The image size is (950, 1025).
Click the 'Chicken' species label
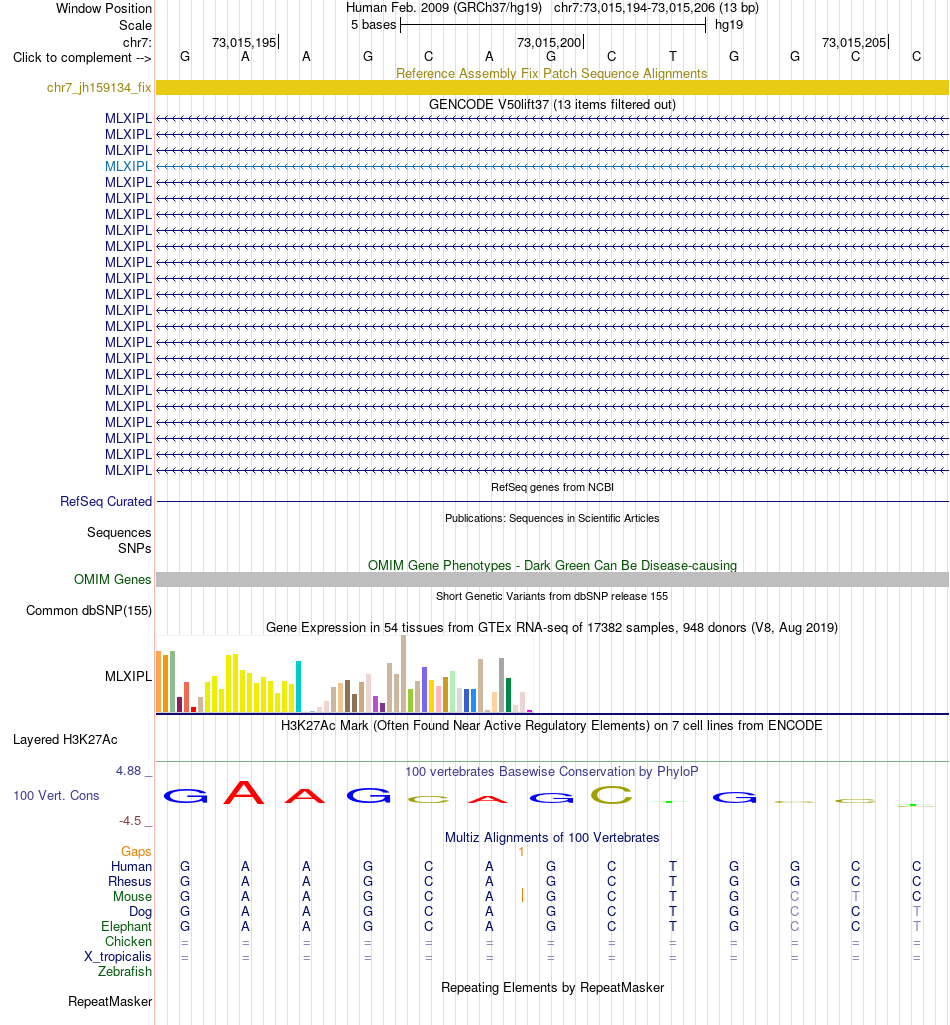[x=128, y=941]
